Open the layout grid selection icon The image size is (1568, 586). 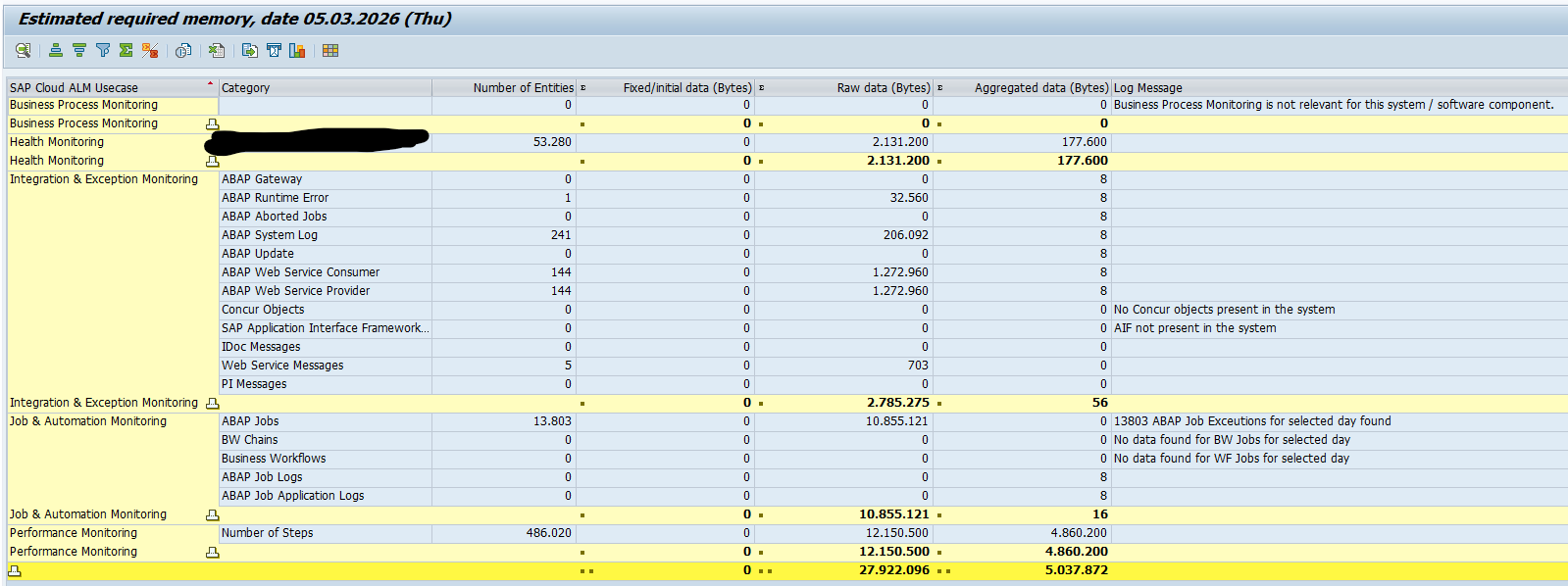[330, 50]
